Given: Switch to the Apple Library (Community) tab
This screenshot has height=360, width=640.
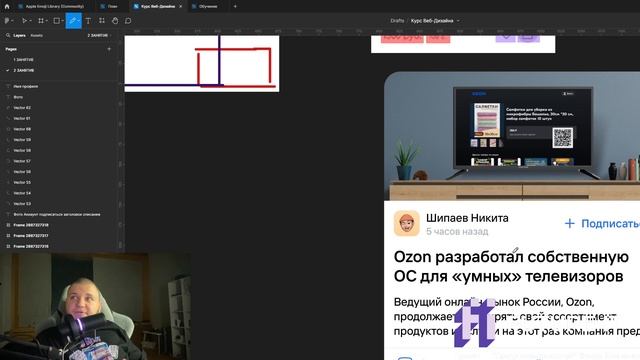Looking at the screenshot, I should pyautogui.click(x=51, y=6).
